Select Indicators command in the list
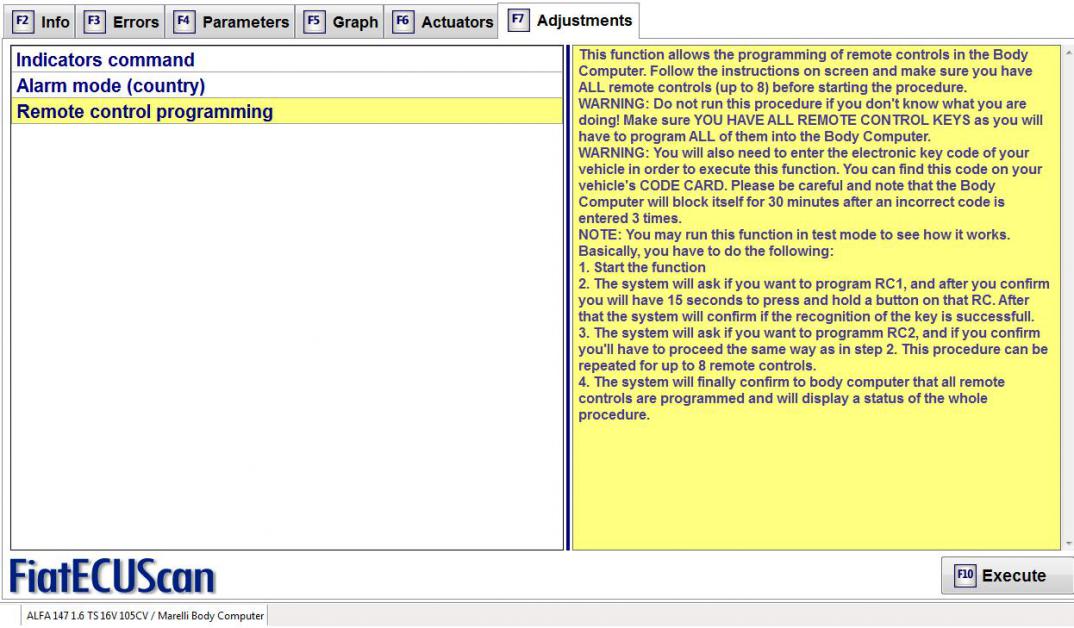Image resolution: width=1074 pixels, height=628 pixels. [287, 60]
